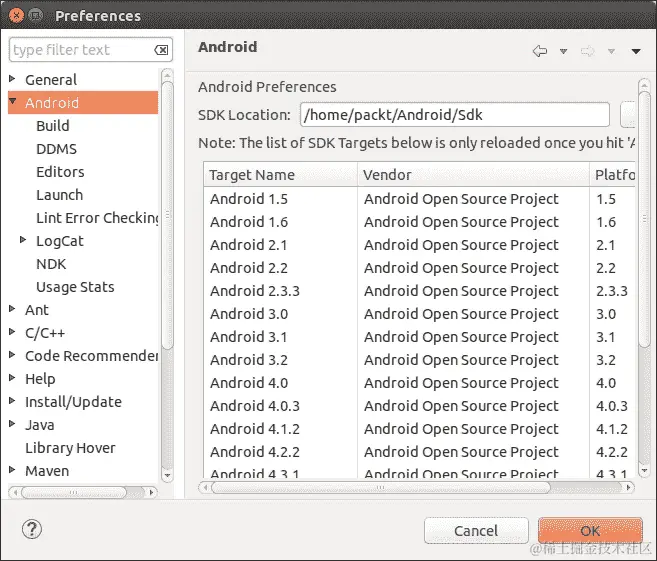Open the Launch preferences page

(59, 195)
